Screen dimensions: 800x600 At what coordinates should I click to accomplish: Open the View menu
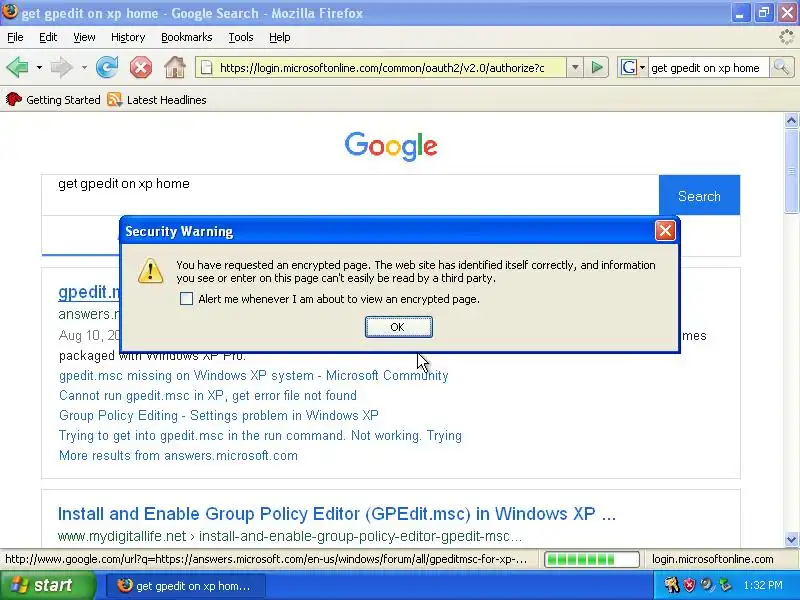[x=84, y=37]
